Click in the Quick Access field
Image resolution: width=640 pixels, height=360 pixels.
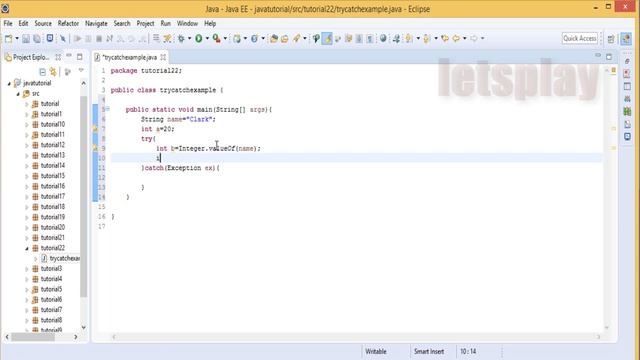click(580, 38)
